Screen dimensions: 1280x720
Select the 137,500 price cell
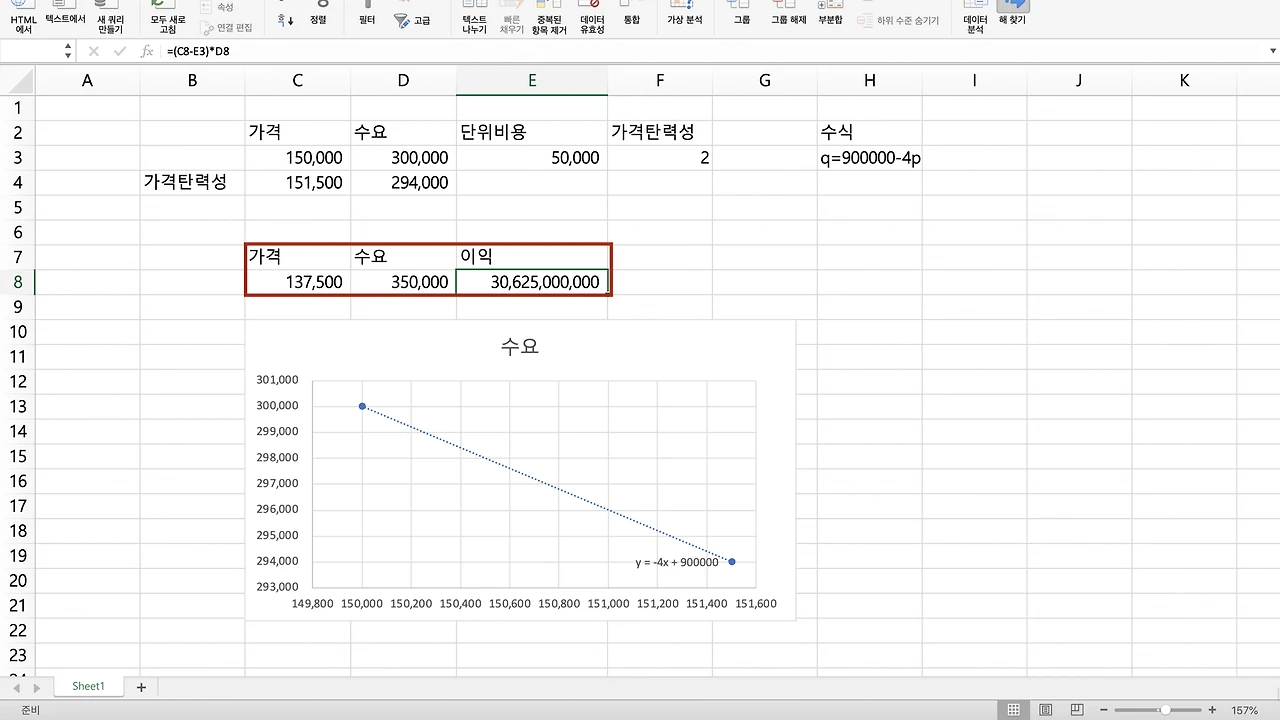298,282
